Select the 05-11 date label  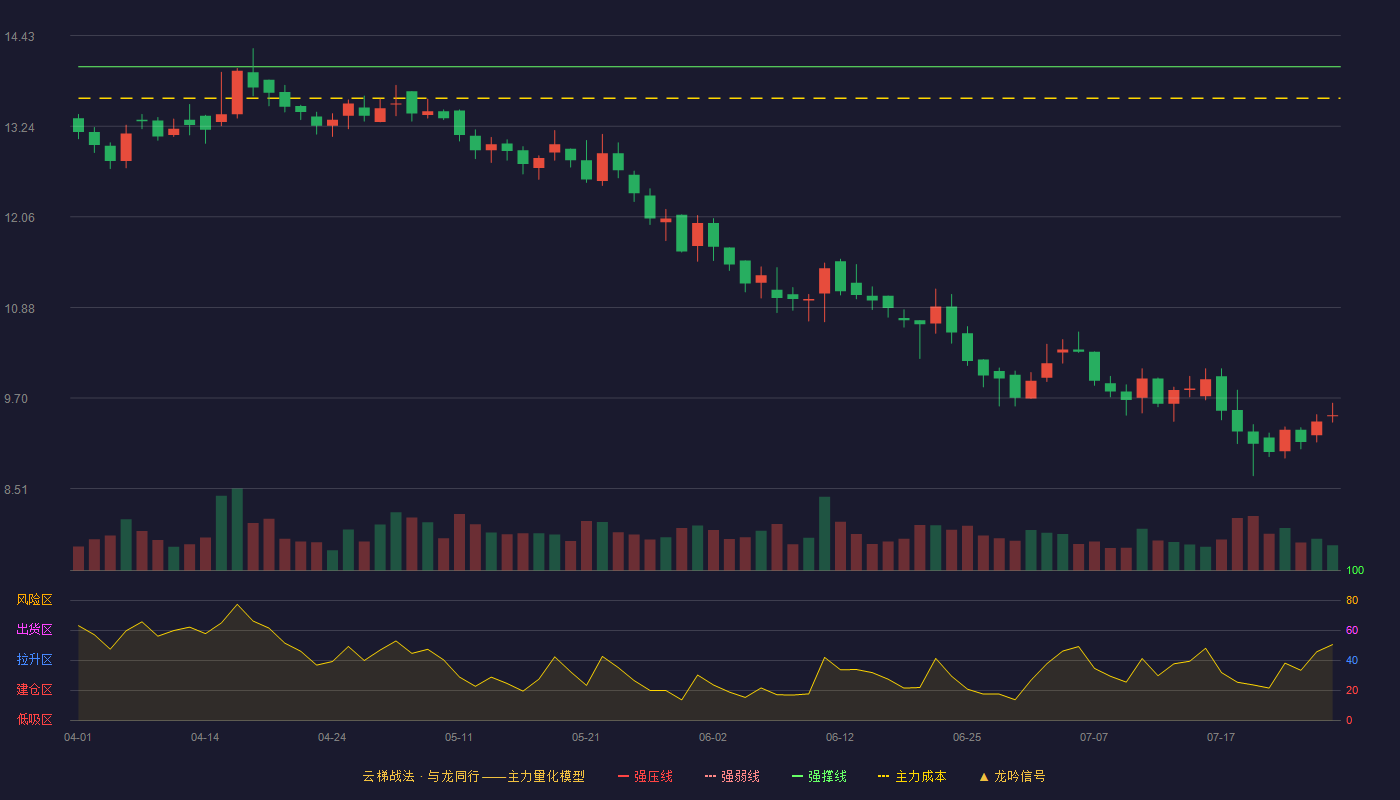coord(459,737)
